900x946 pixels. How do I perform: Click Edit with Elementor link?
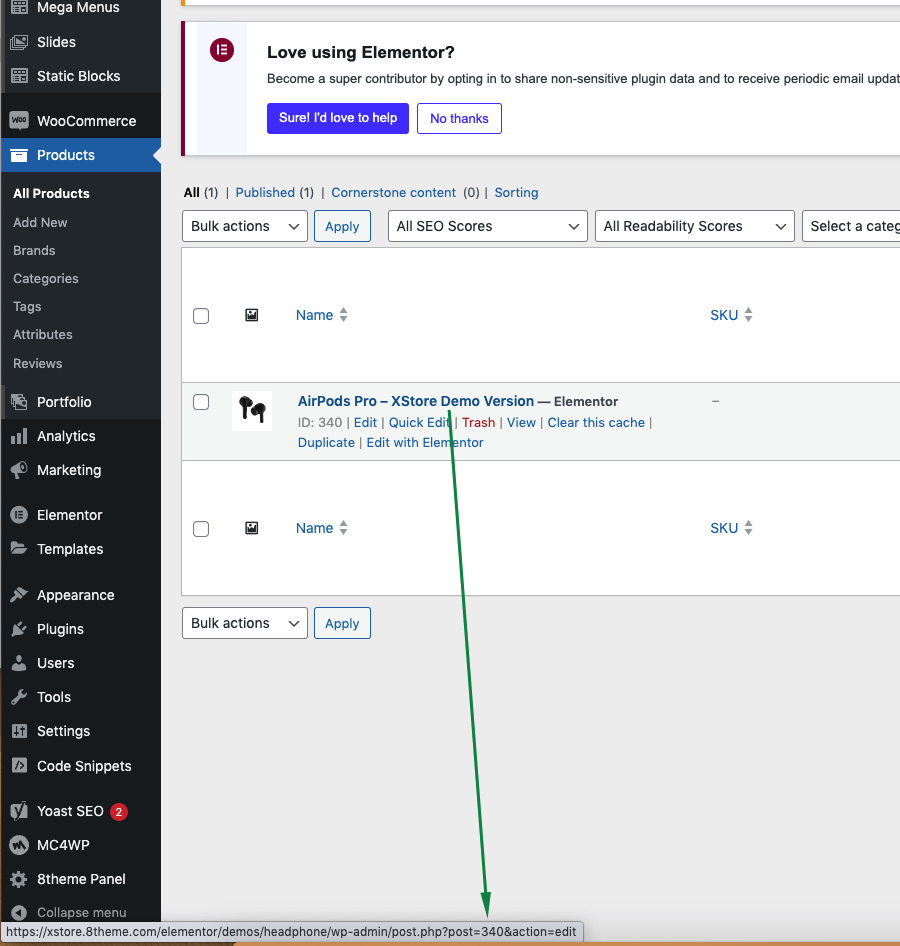coord(425,442)
